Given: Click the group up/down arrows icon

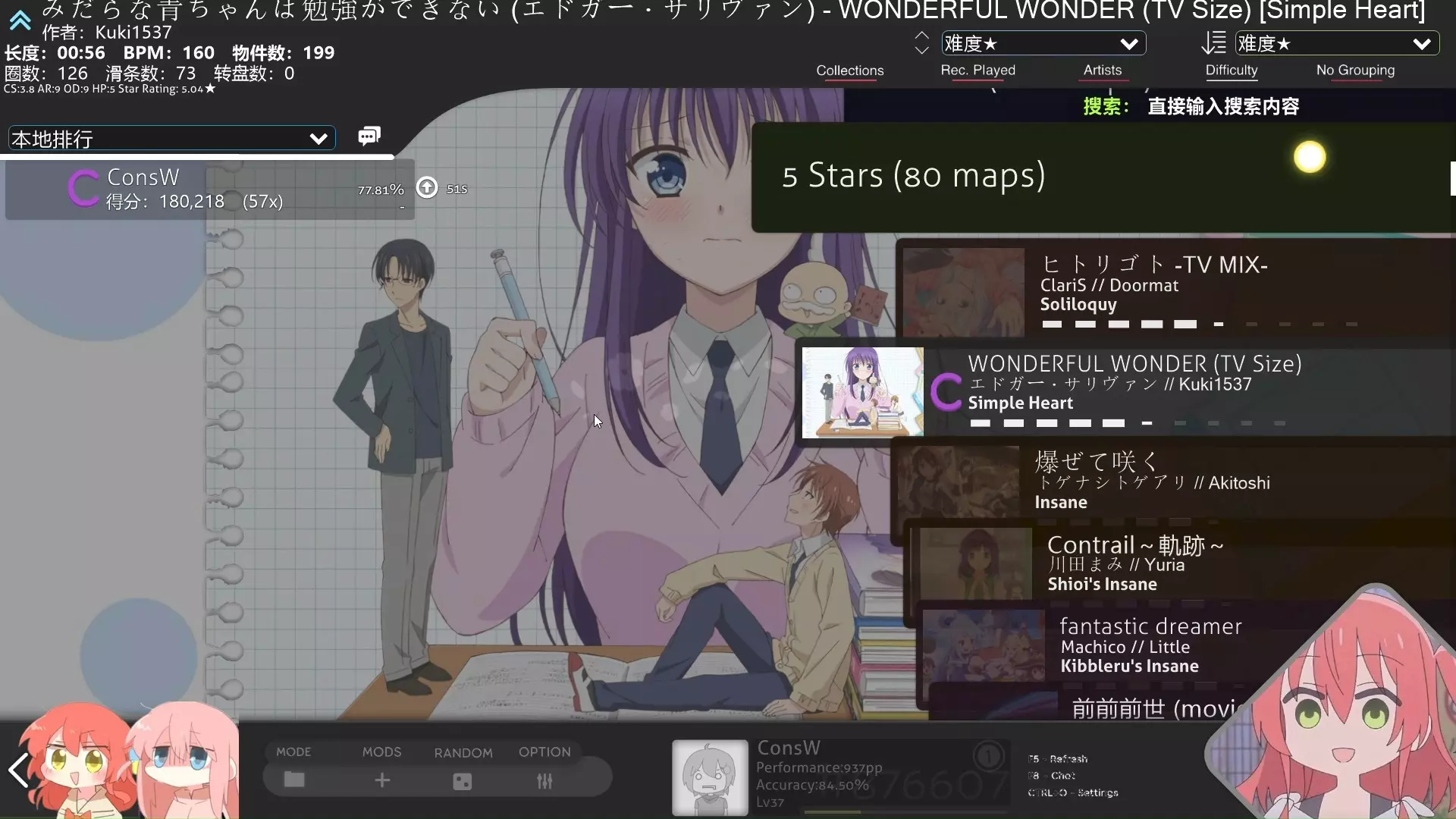Looking at the screenshot, I should point(921,43).
